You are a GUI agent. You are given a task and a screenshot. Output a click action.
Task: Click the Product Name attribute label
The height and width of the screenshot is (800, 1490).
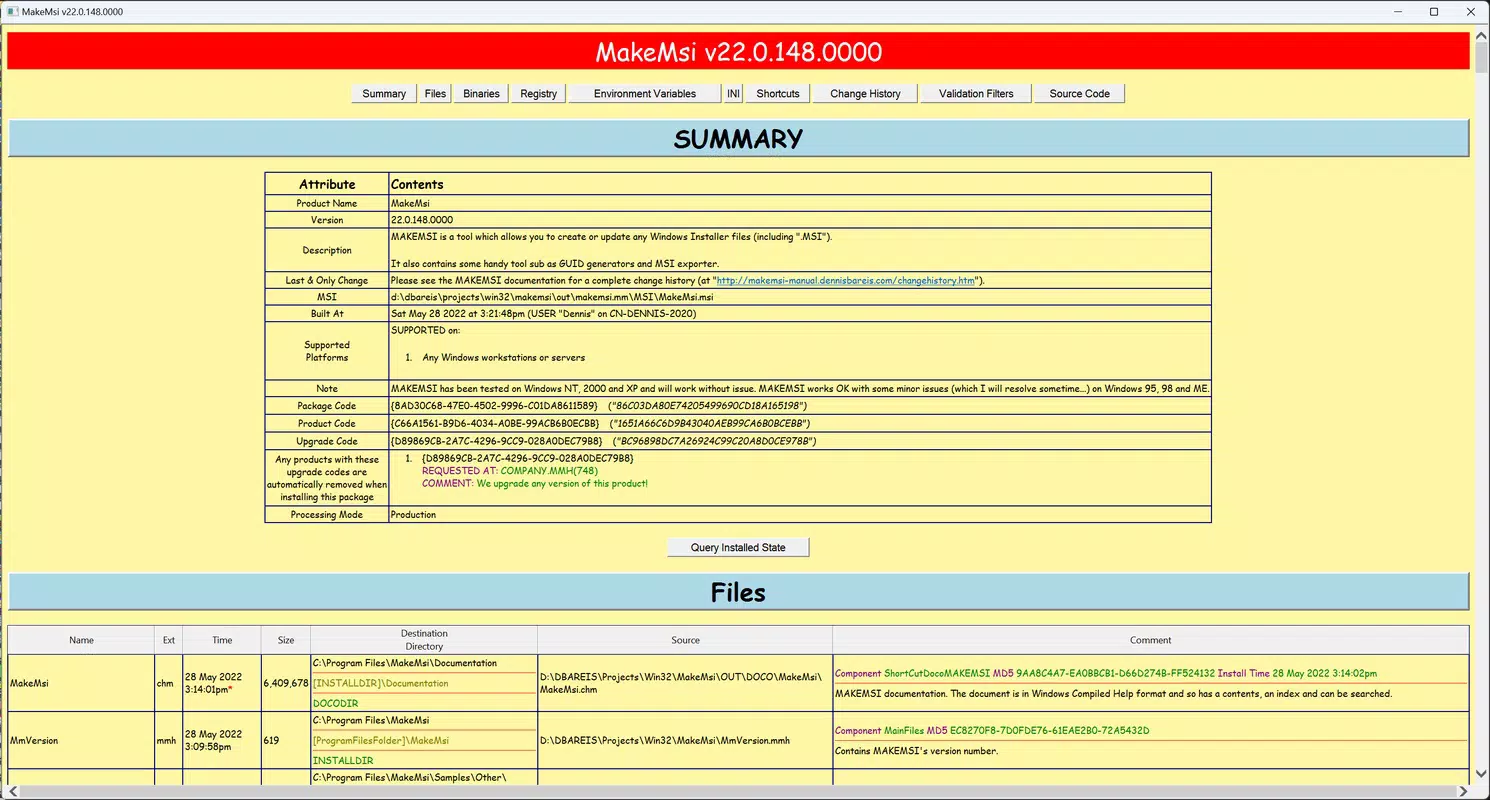click(x=327, y=203)
